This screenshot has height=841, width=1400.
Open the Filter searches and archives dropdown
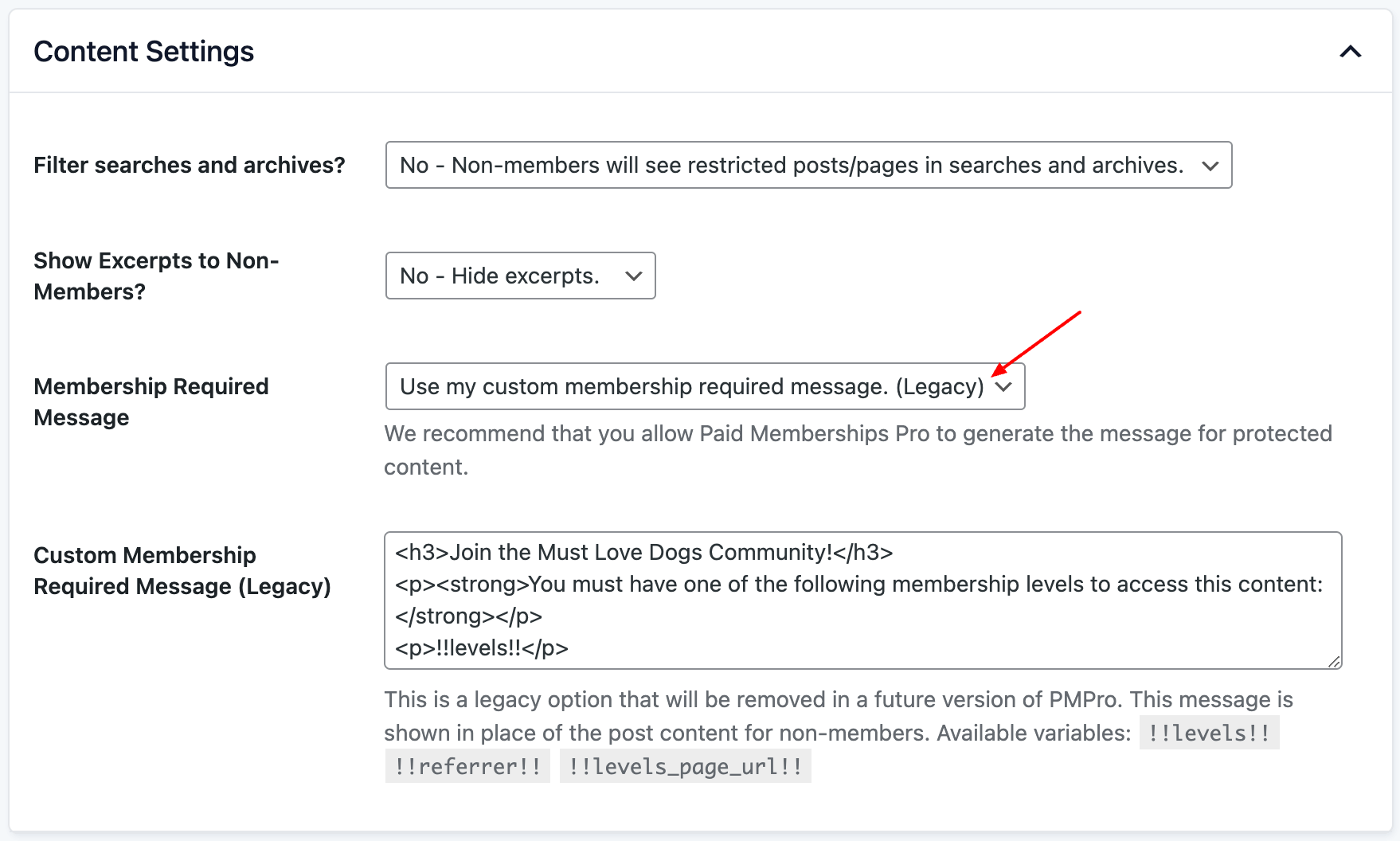pyautogui.click(x=808, y=165)
